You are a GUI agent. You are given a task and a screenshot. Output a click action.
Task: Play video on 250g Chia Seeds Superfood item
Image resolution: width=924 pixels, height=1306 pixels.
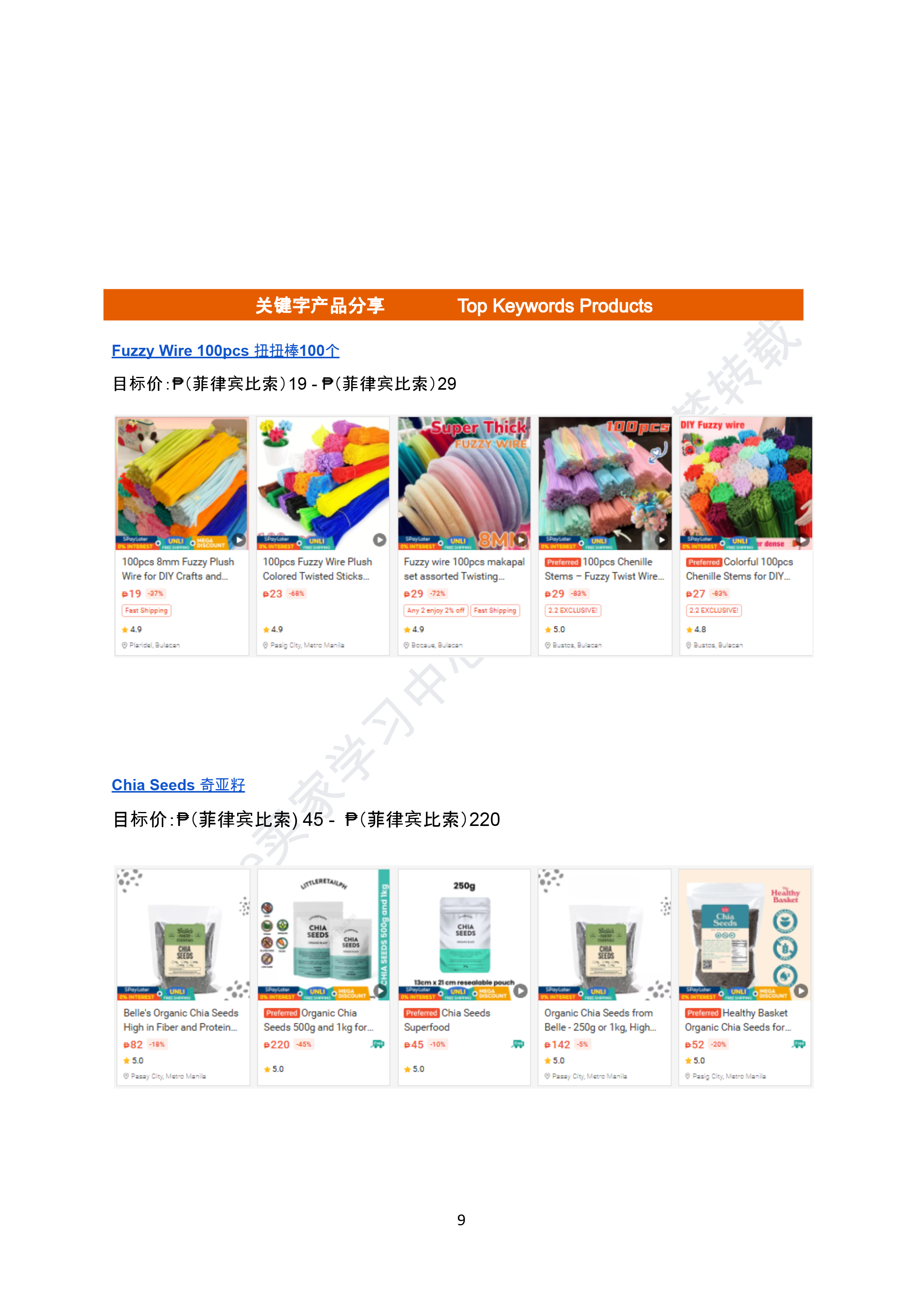coord(520,991)
